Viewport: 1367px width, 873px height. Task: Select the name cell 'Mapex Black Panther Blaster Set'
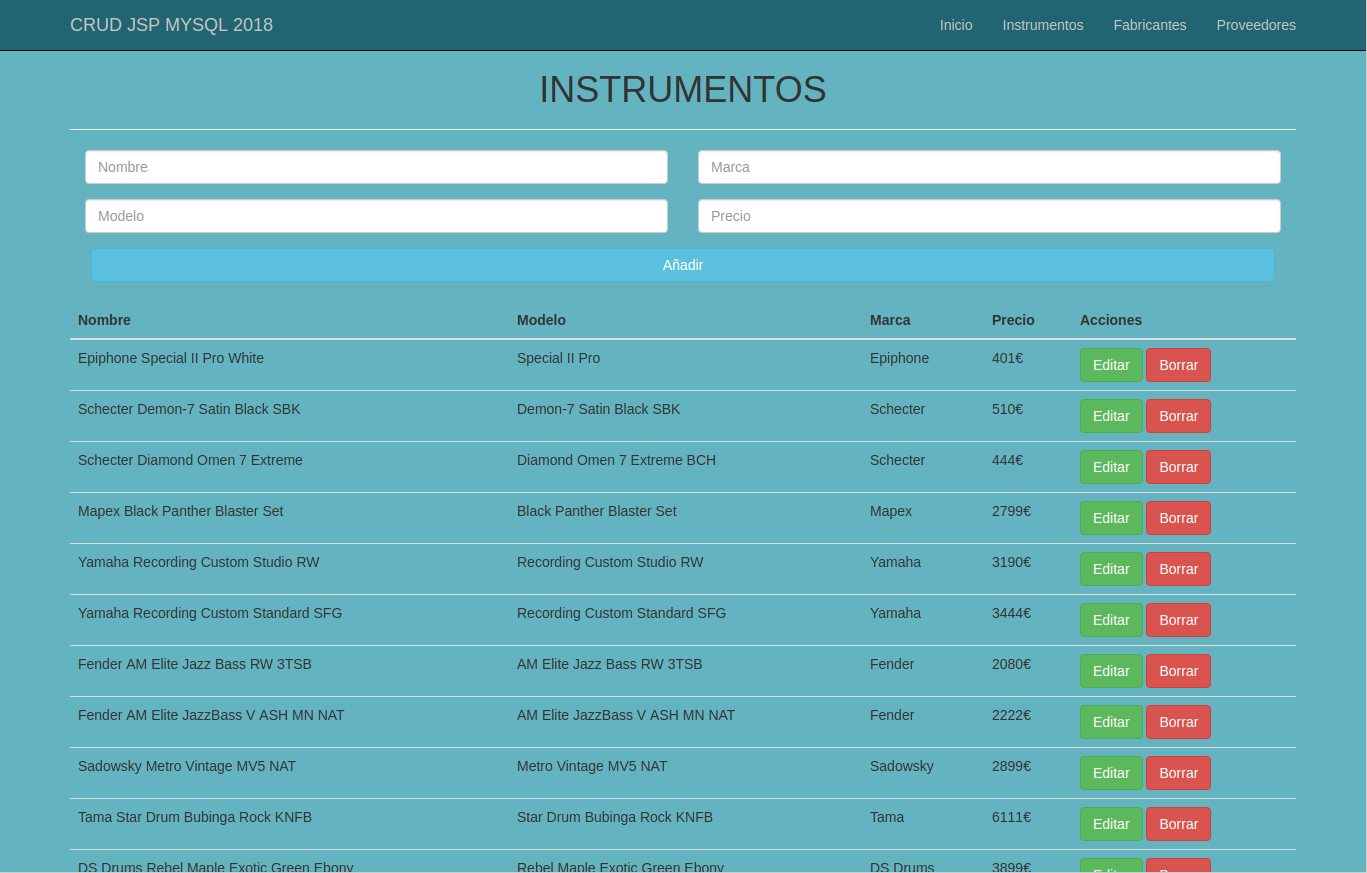[x=181, y=511]
